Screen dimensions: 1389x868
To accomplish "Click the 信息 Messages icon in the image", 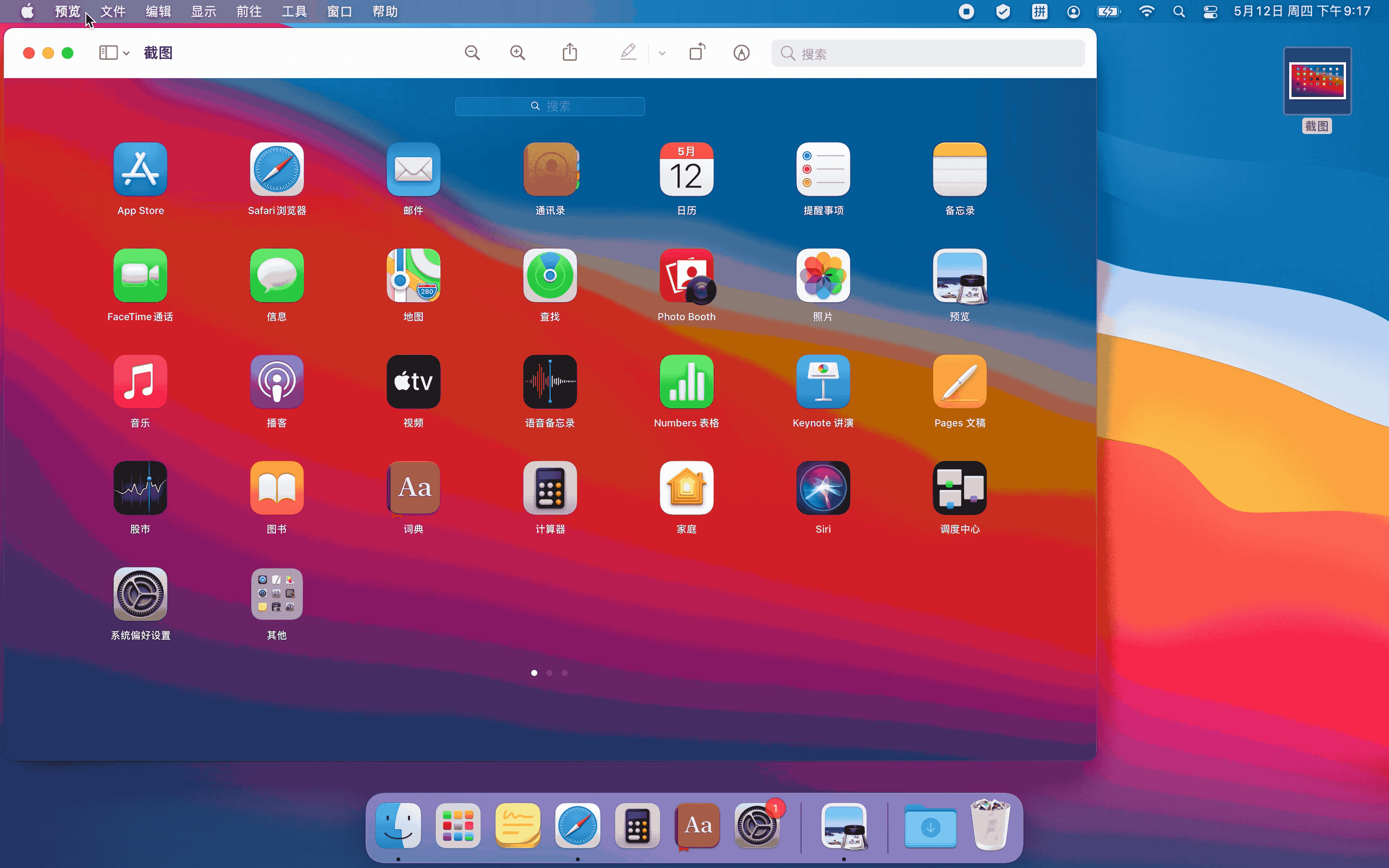I will pyautogui.click(x=277, y=275).
